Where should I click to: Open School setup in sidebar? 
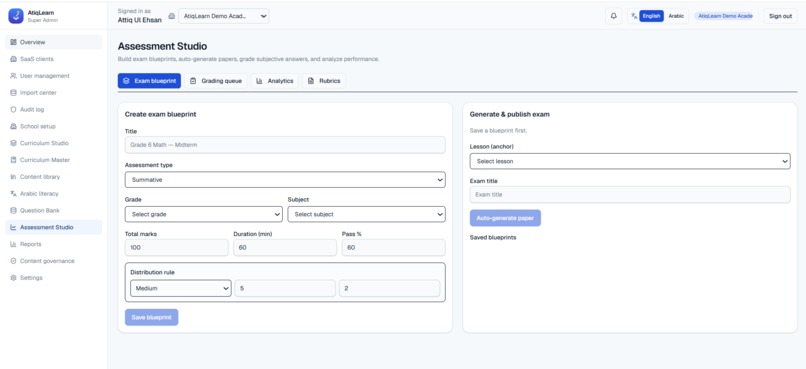[x=53, y=126]
